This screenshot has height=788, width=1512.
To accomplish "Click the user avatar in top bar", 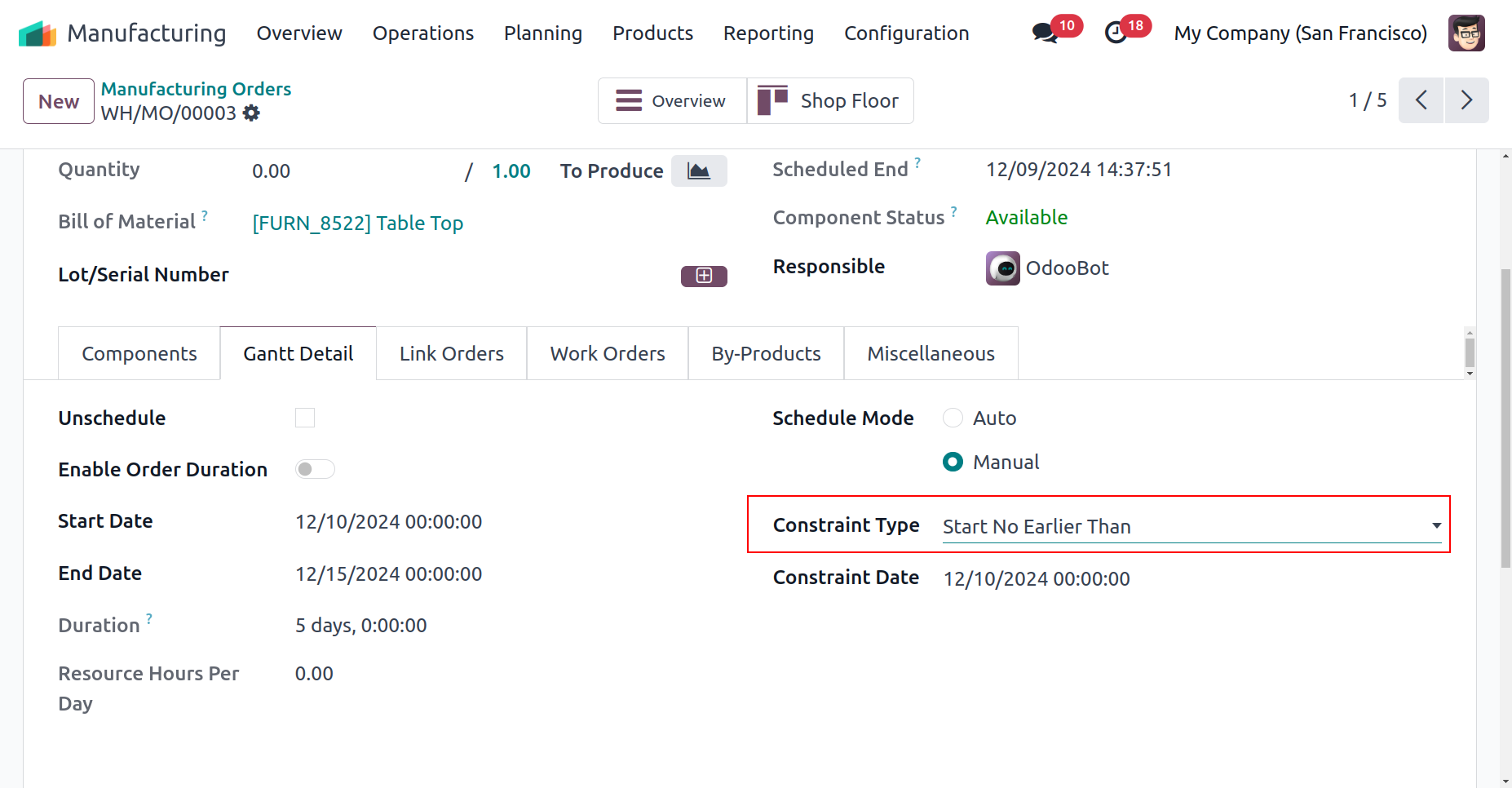I will pyautogui.click(x=1466, y=33).
